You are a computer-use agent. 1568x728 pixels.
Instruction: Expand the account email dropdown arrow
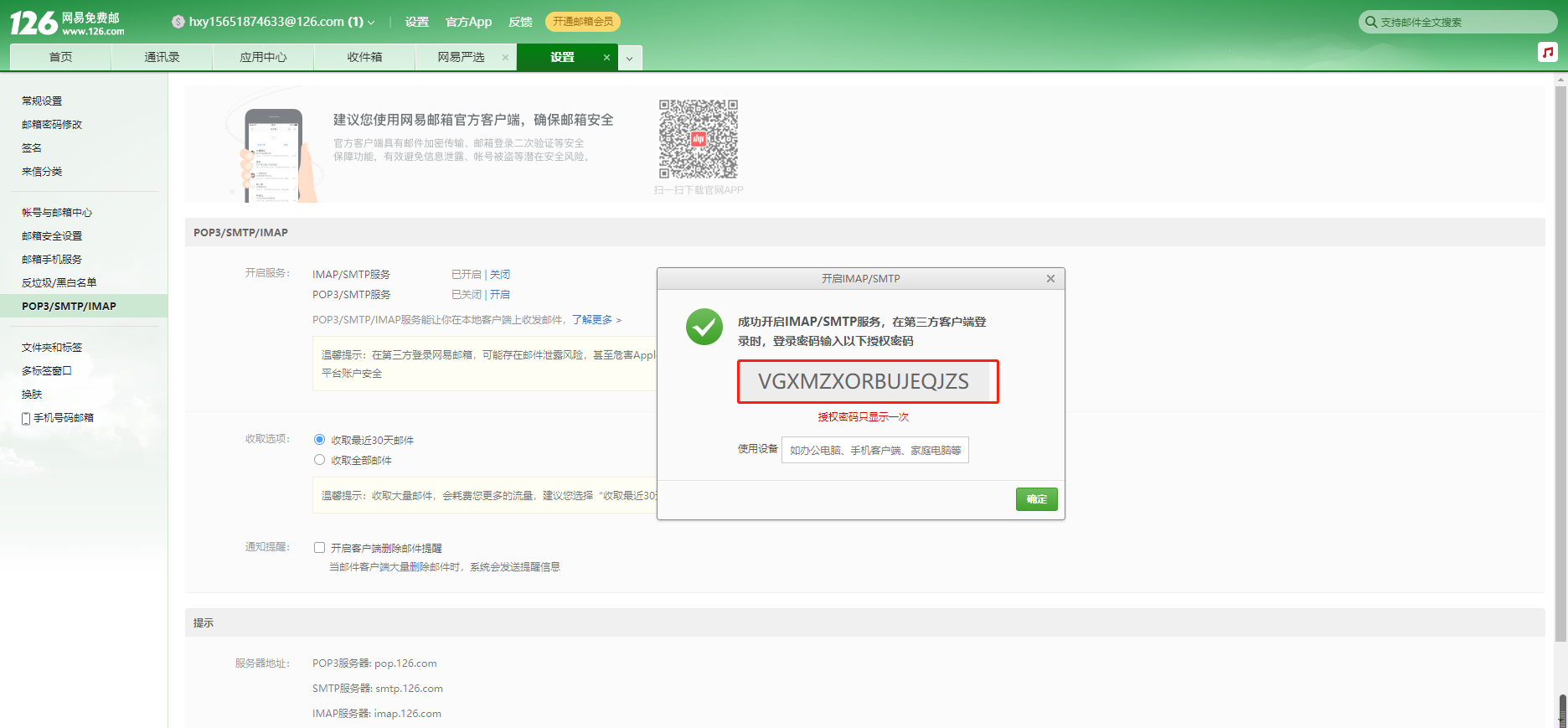[371, 23]
